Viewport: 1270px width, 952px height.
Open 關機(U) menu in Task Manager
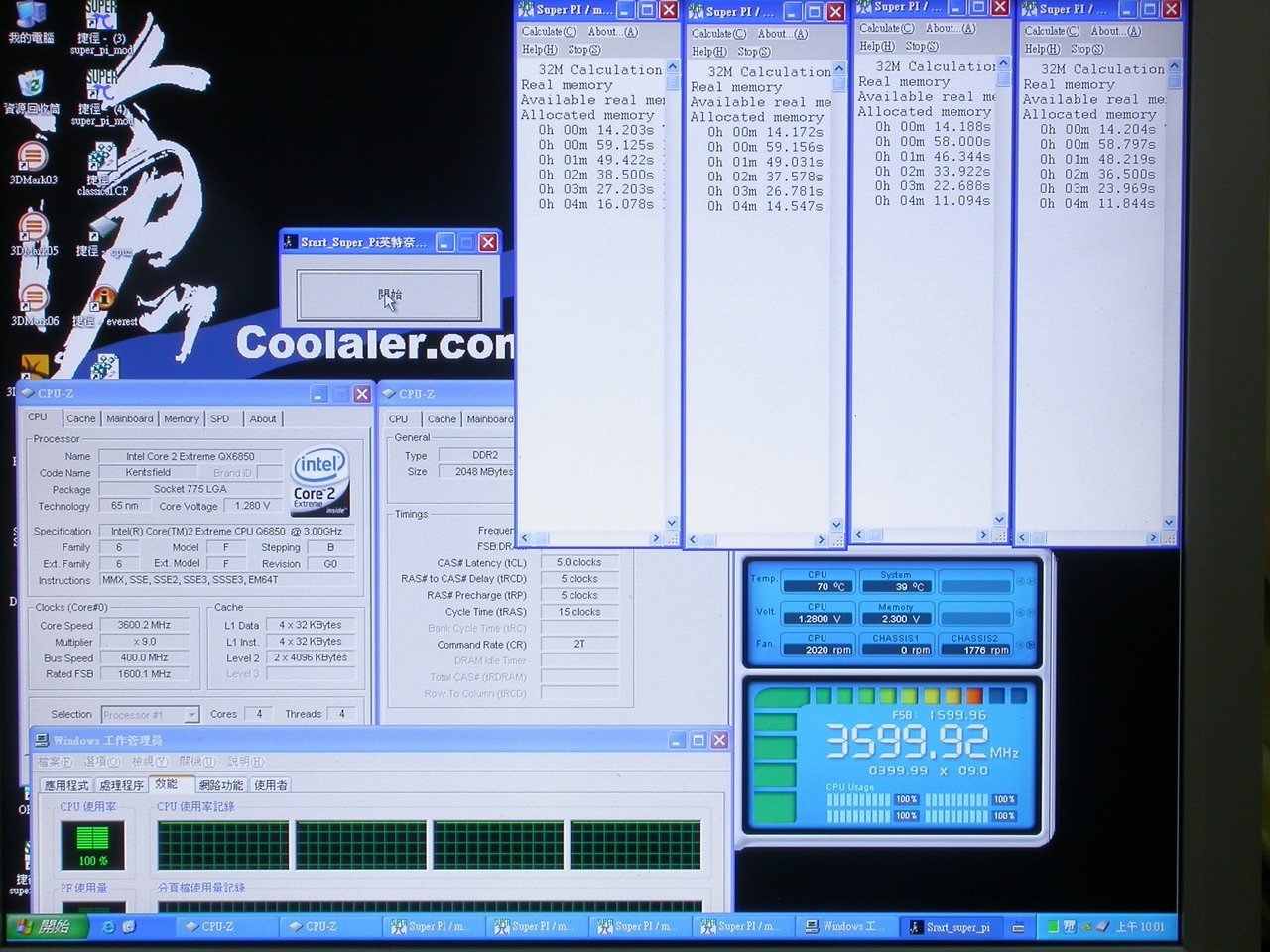[197, 762]
